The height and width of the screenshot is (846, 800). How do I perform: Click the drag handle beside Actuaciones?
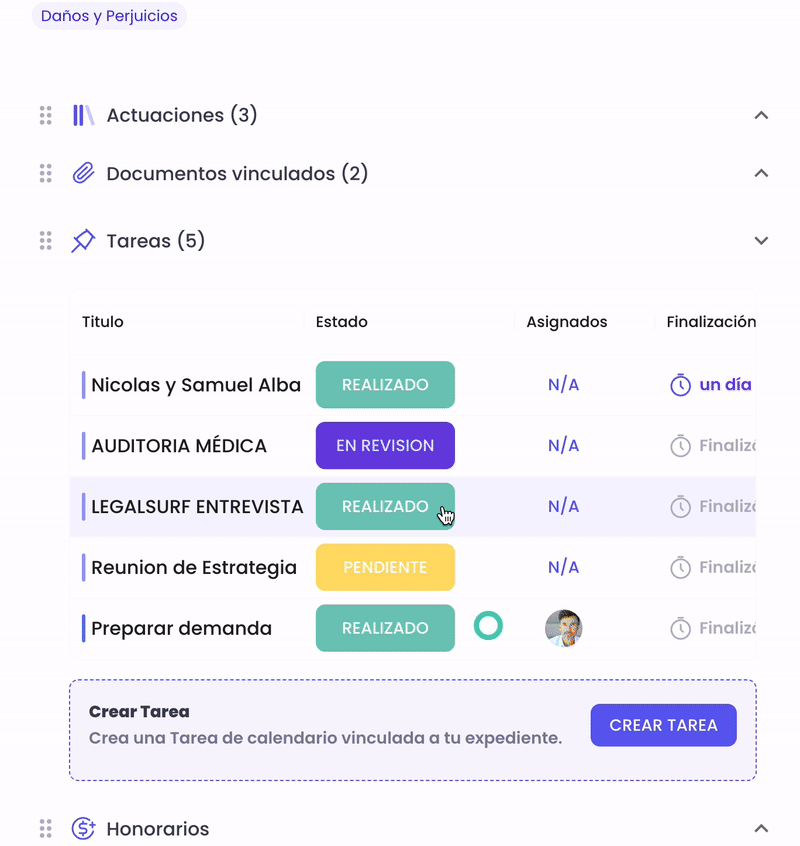(44, 115)
